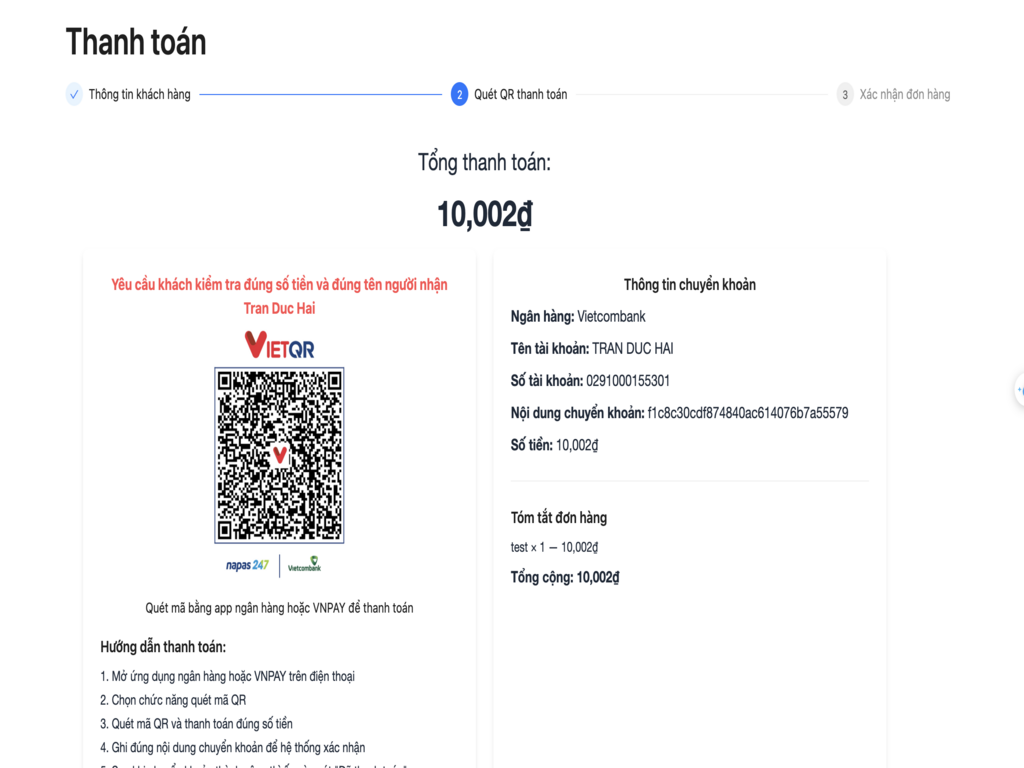
Task: Click the red V logo inside QR code
Action: tap(280, 455)
